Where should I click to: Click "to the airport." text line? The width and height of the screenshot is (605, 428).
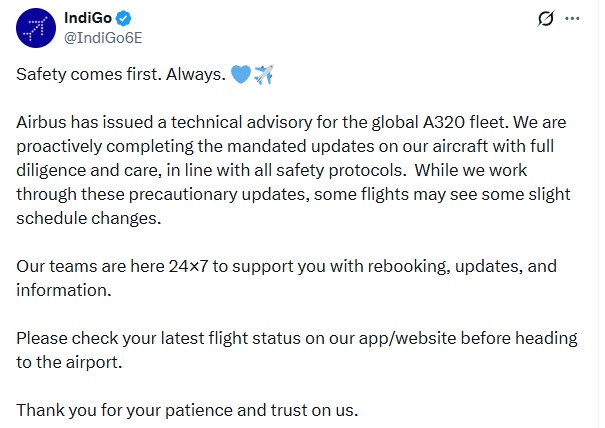[69, 361]
